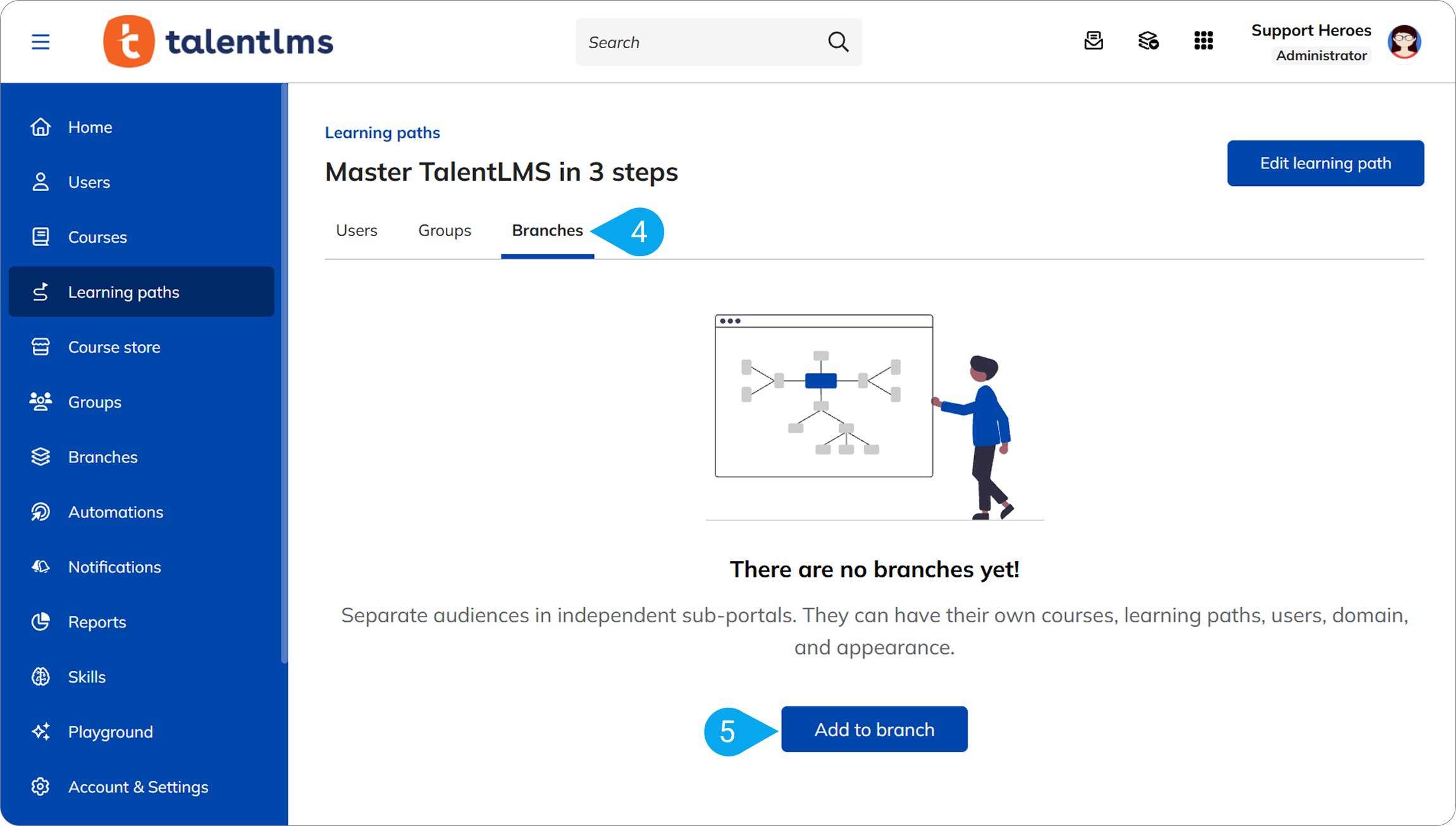Click the 'Master TalentLMS in 3 steps' title
This screenshot has height=826, width=1456.
[502, 172]
